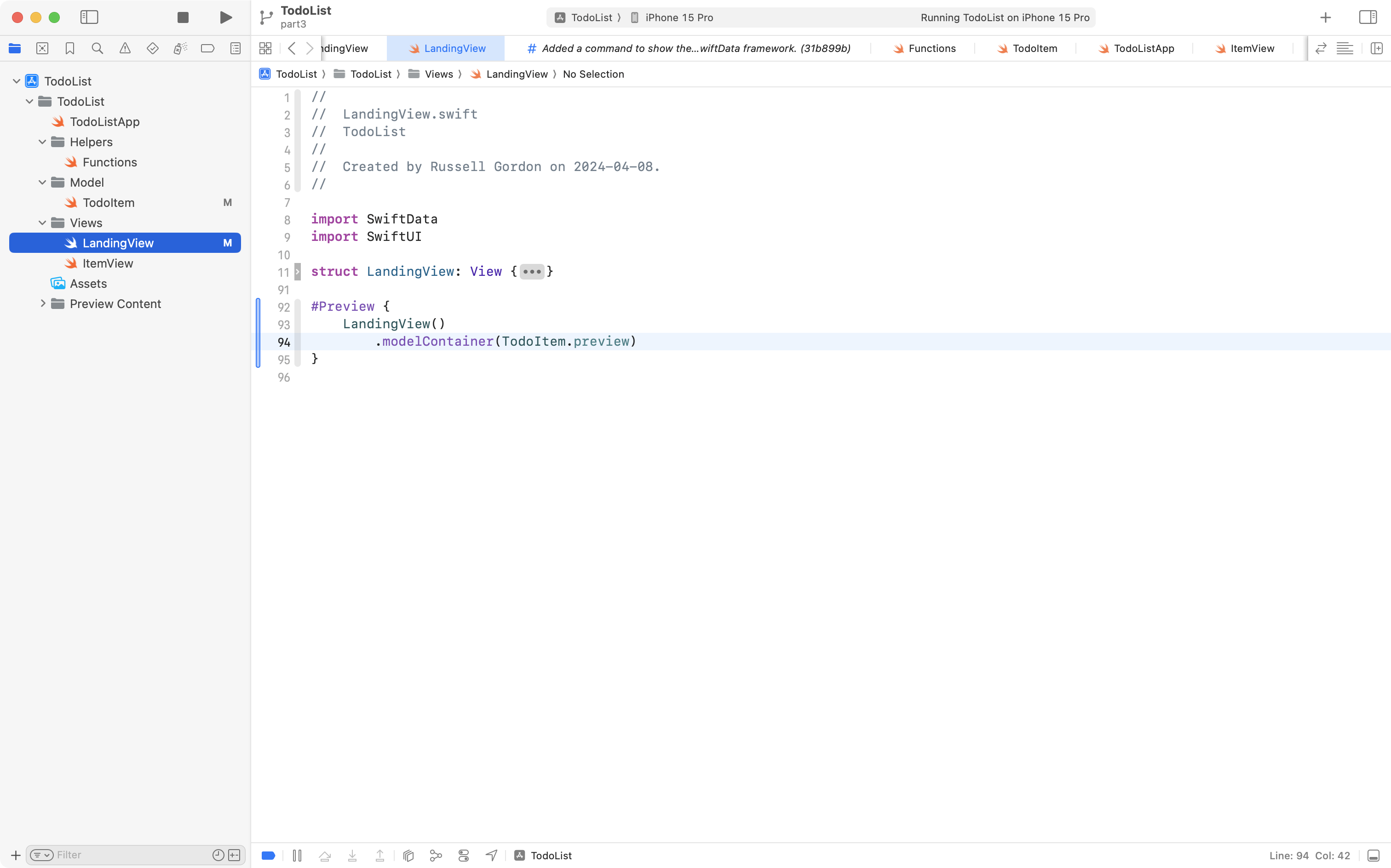
Task: Deactivate breakpoints toggle in debug bar
Action: [268, 856]
